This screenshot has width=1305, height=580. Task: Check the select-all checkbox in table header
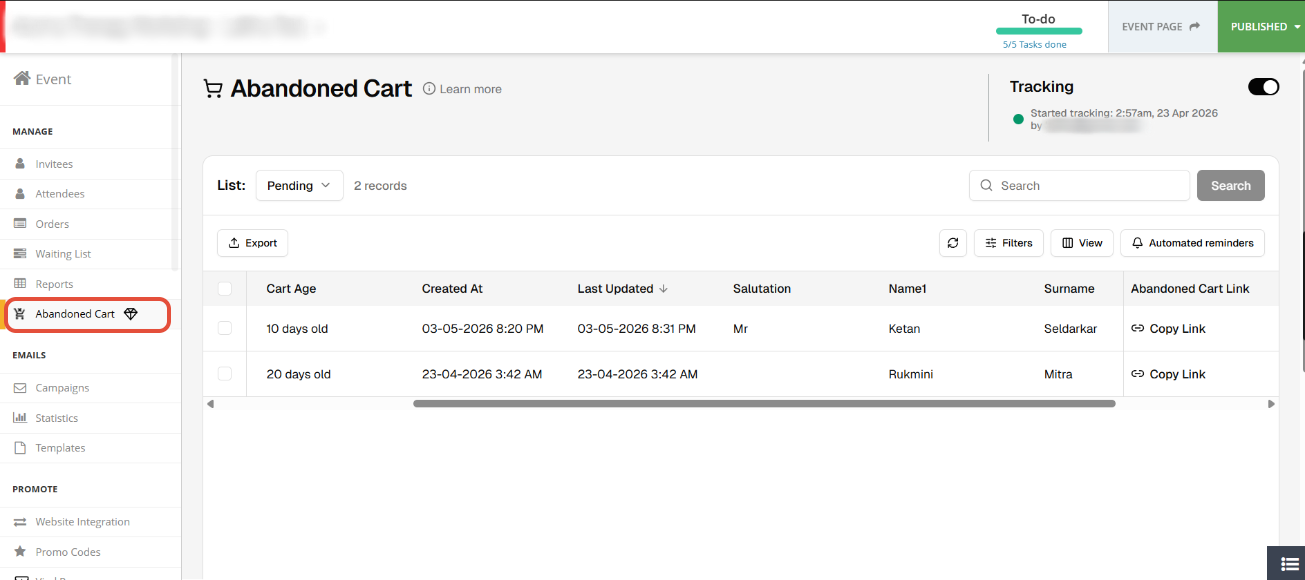coord(225,289)
